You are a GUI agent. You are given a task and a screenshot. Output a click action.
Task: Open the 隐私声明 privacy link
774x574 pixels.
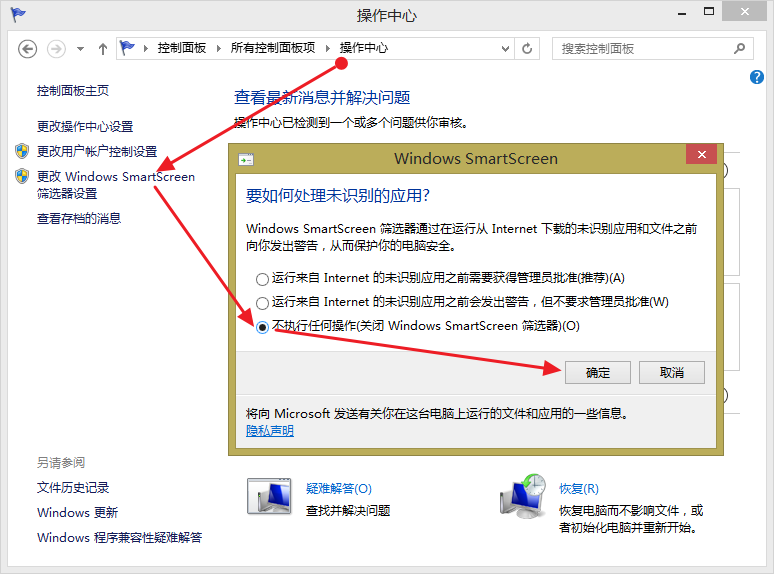coord(270,431)
